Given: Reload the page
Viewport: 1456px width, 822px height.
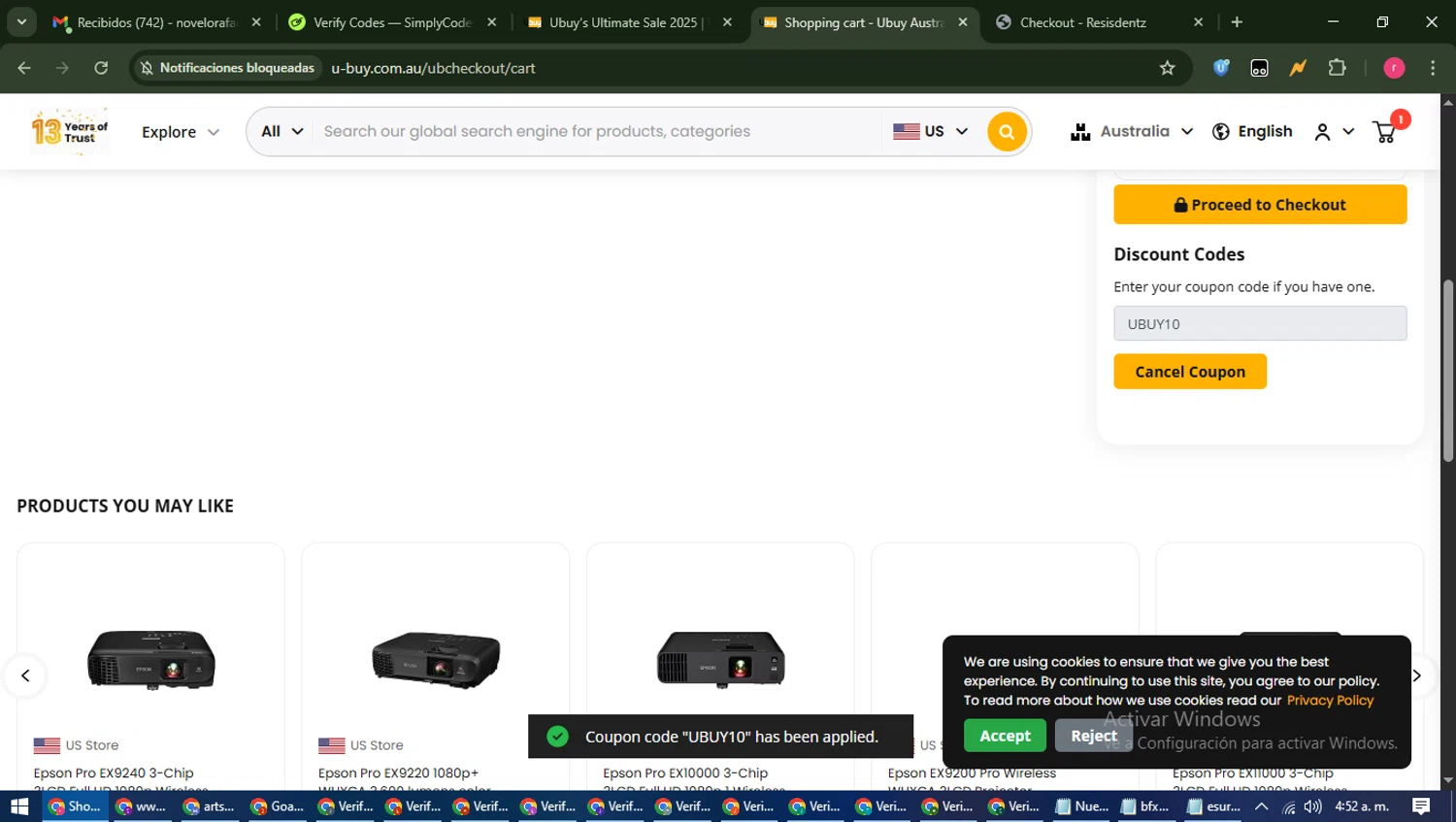Looking at the screenshot, I should pyautogui.click(x=101, y=68).
